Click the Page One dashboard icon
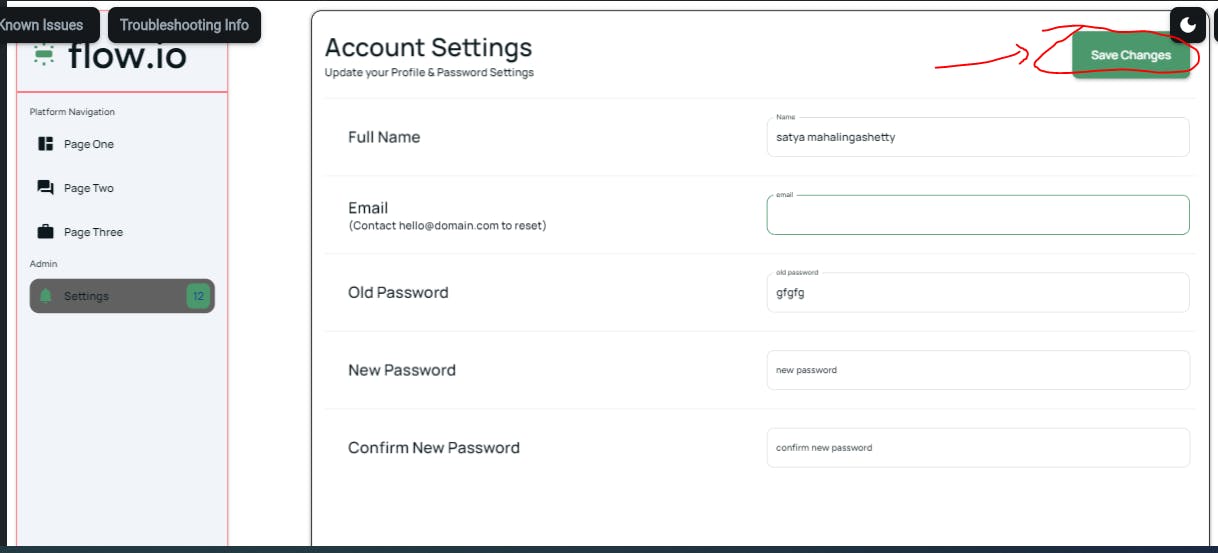Image resolution: width=1218 pixels, height=553 pixels. (46, 144)
